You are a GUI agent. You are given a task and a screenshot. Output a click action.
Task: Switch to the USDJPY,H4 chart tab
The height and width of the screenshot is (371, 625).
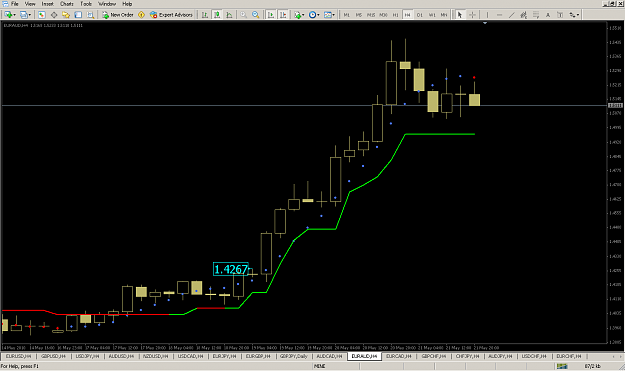point(87,356)
